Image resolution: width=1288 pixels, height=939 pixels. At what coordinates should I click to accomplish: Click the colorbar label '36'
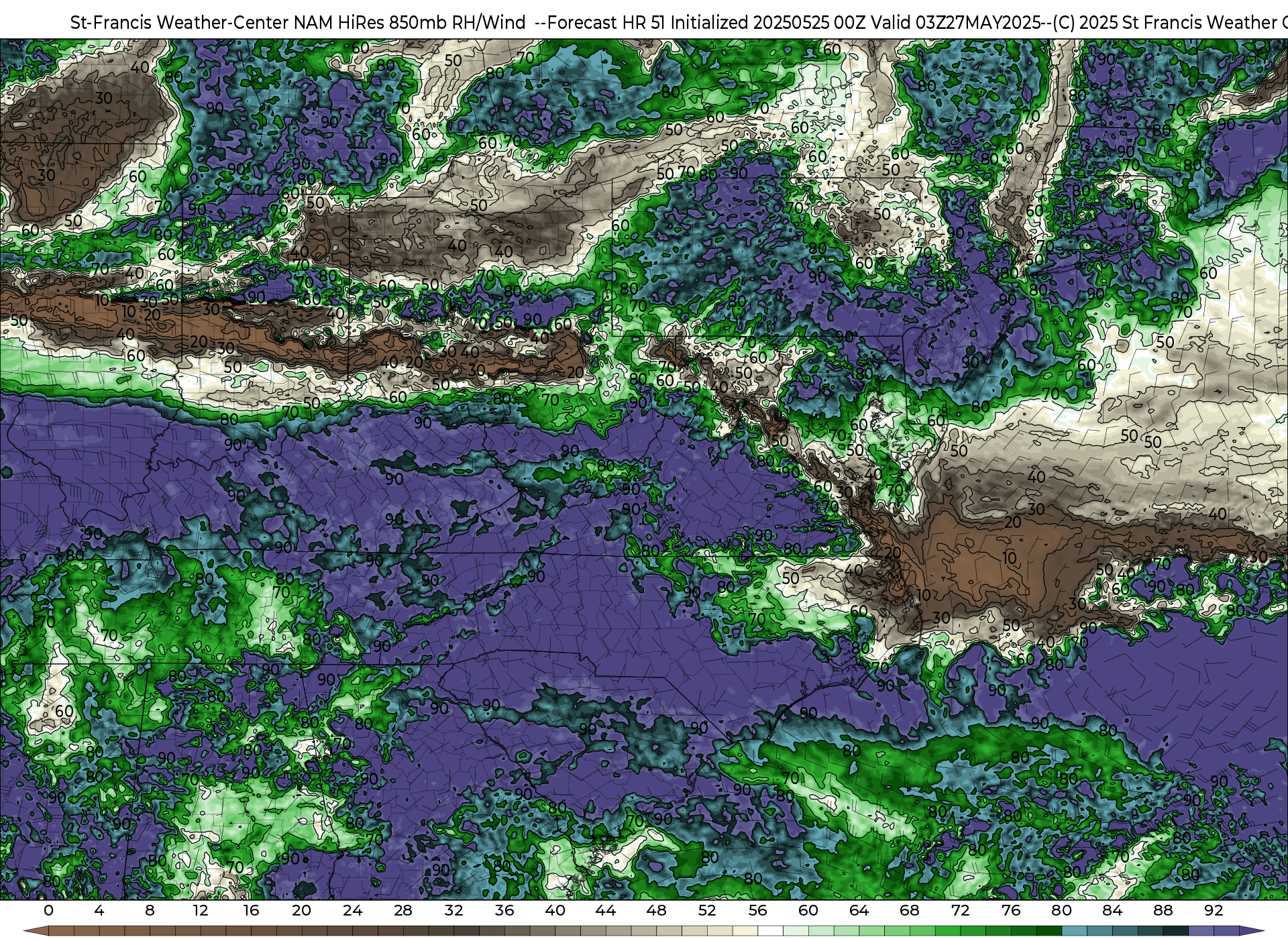(504, 910)
